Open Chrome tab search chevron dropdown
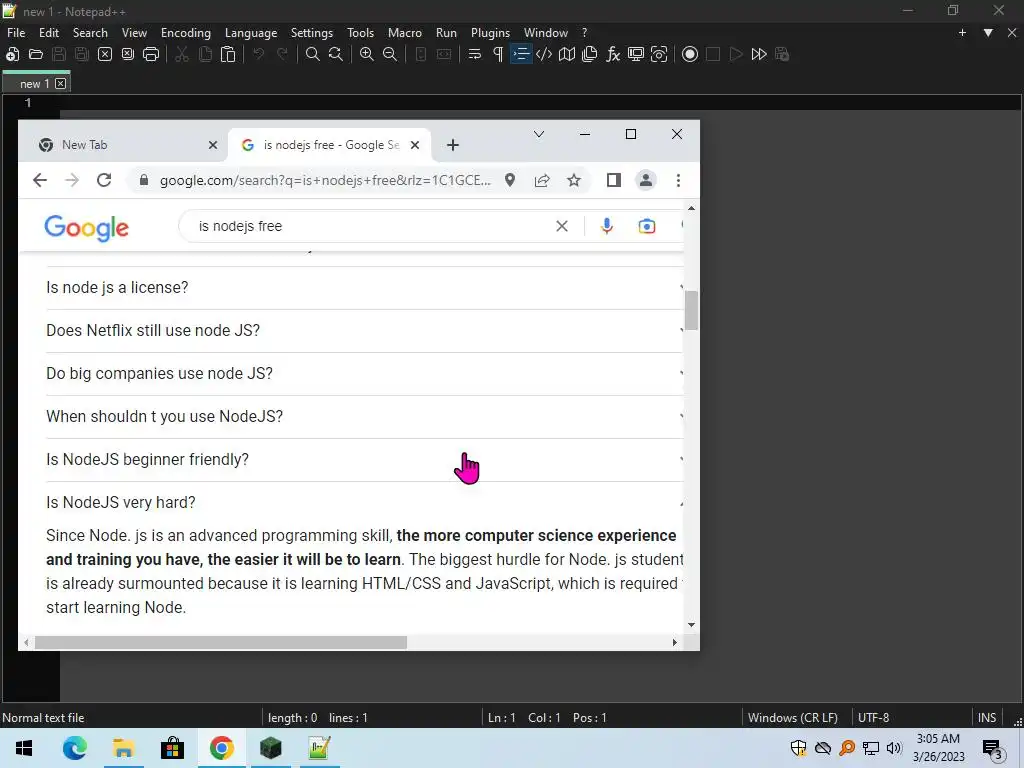1024x768 pixels. [539, 134]
